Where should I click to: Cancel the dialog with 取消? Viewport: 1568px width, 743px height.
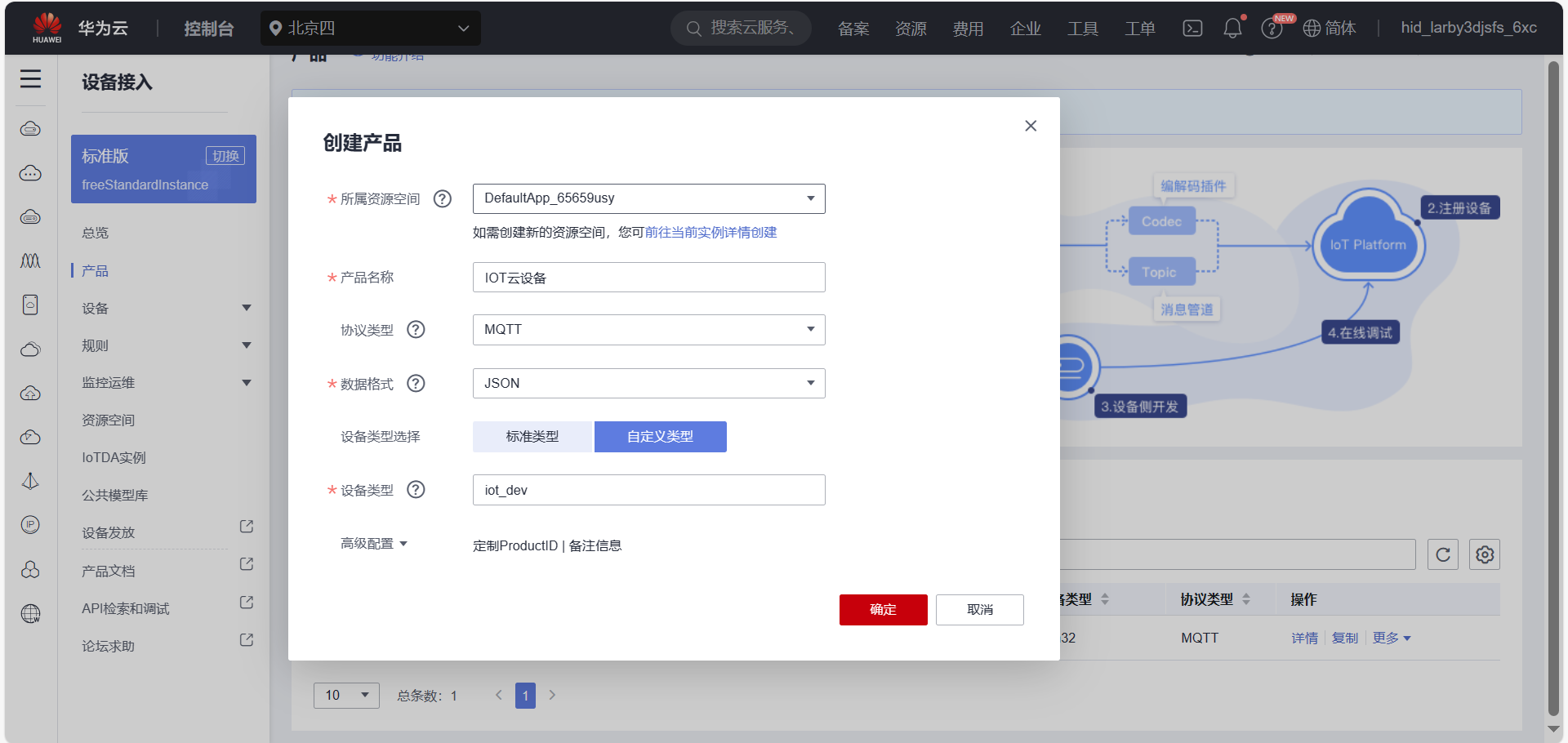coord(980,610)
